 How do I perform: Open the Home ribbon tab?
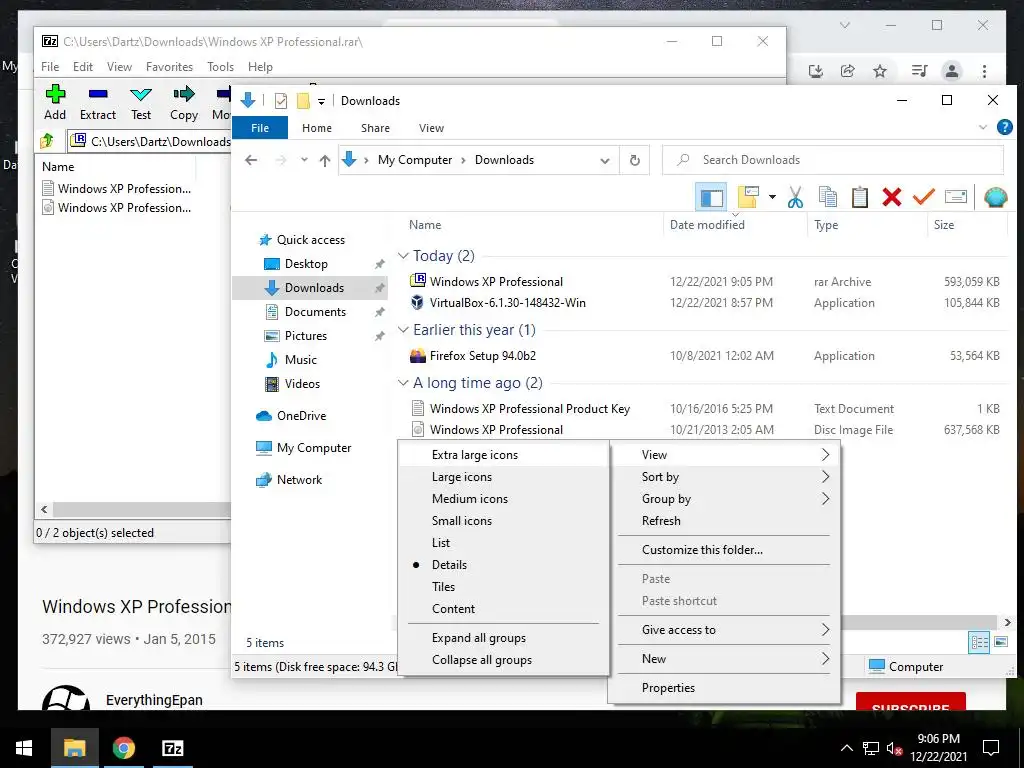click(317, 128)
